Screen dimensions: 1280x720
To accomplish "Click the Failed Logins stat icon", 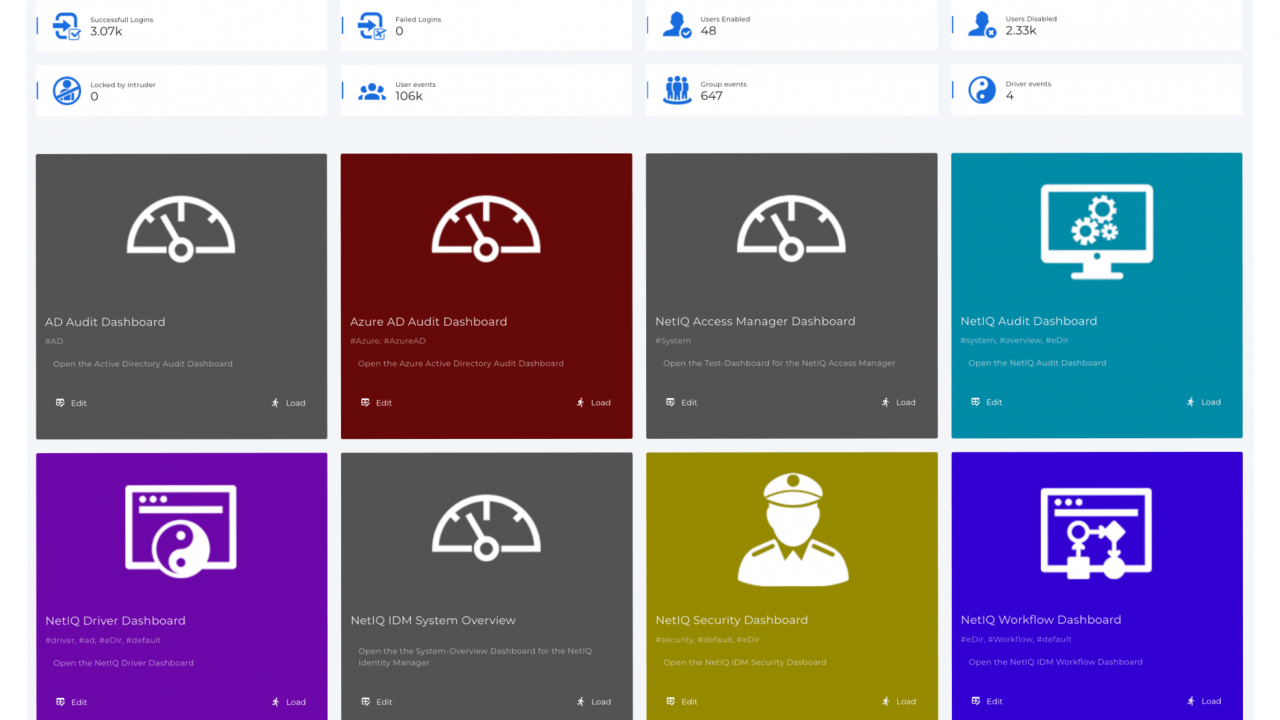I will pyautogui.click(x=372, y=26).
